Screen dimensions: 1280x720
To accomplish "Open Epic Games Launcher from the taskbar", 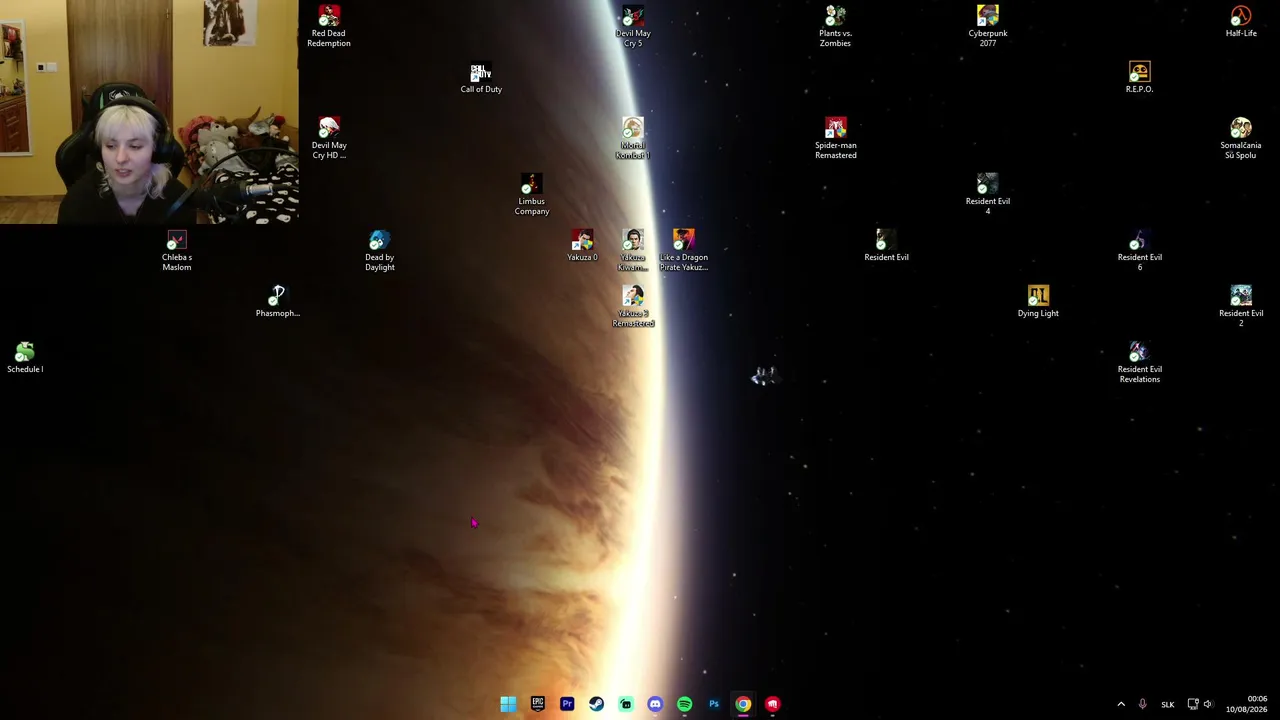I will (538, 704).
